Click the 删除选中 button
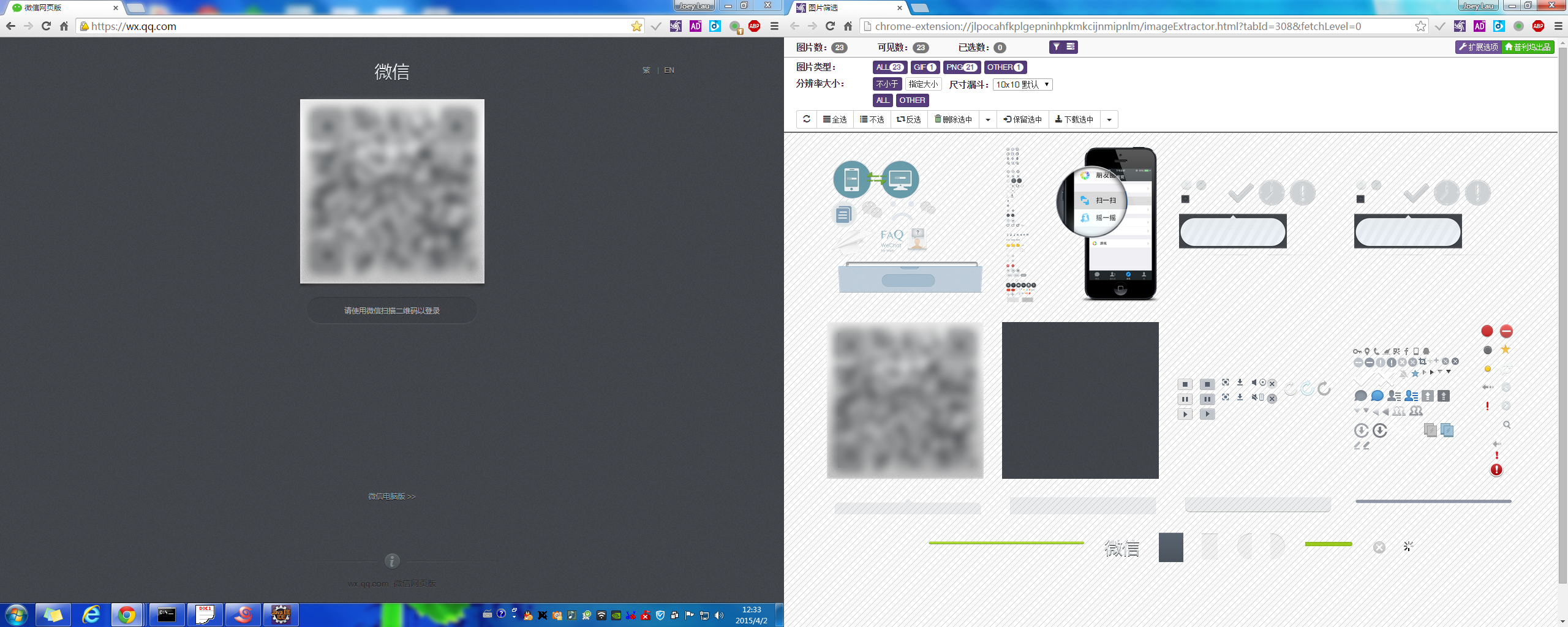This screenshot has height=627, width=1568. tap(954, 119)
